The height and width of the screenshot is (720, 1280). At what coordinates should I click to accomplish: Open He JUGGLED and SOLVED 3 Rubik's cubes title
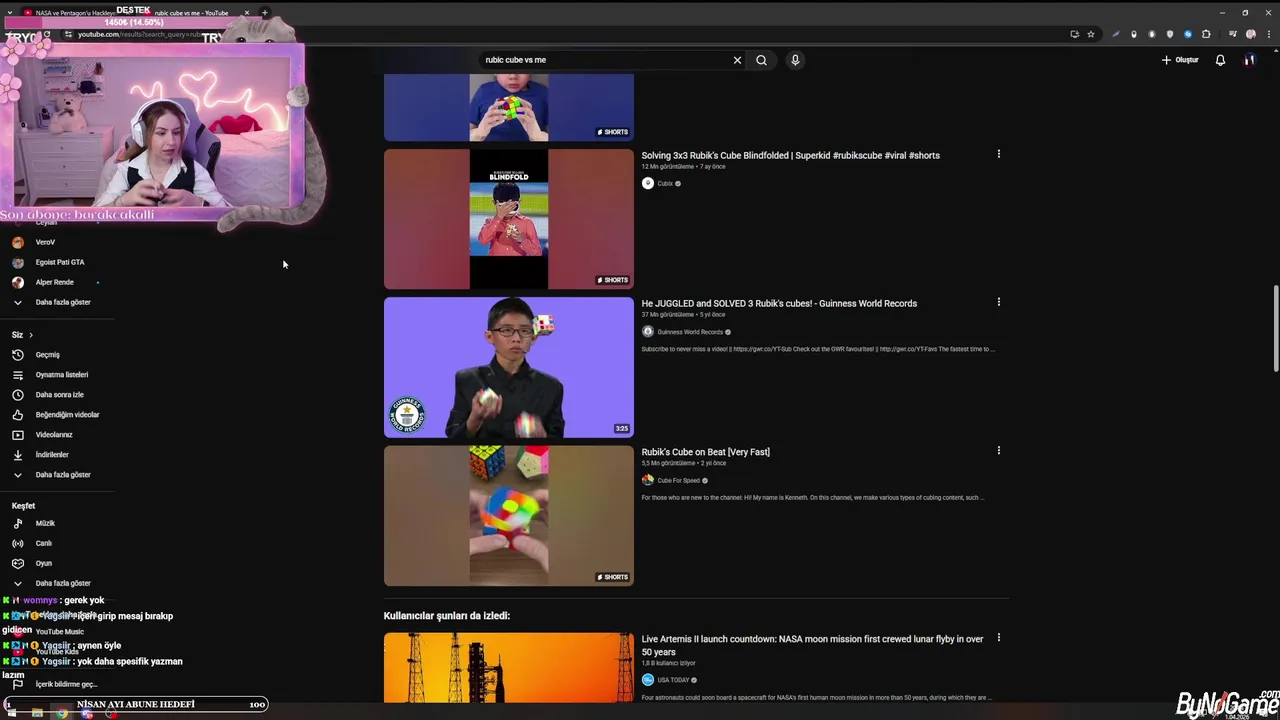[x=779, y=303]
